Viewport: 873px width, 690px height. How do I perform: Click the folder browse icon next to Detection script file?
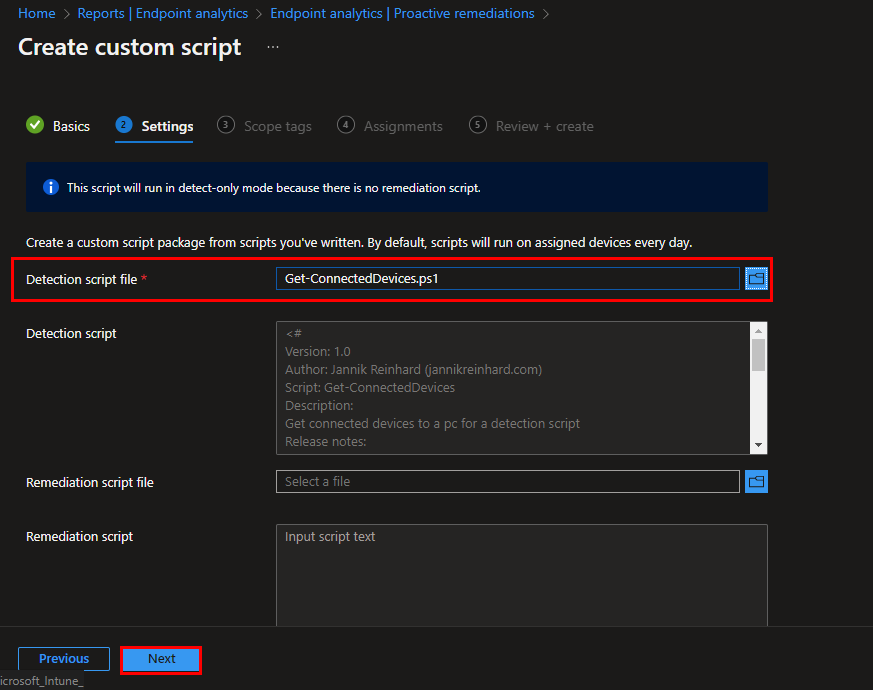[756, 278]
